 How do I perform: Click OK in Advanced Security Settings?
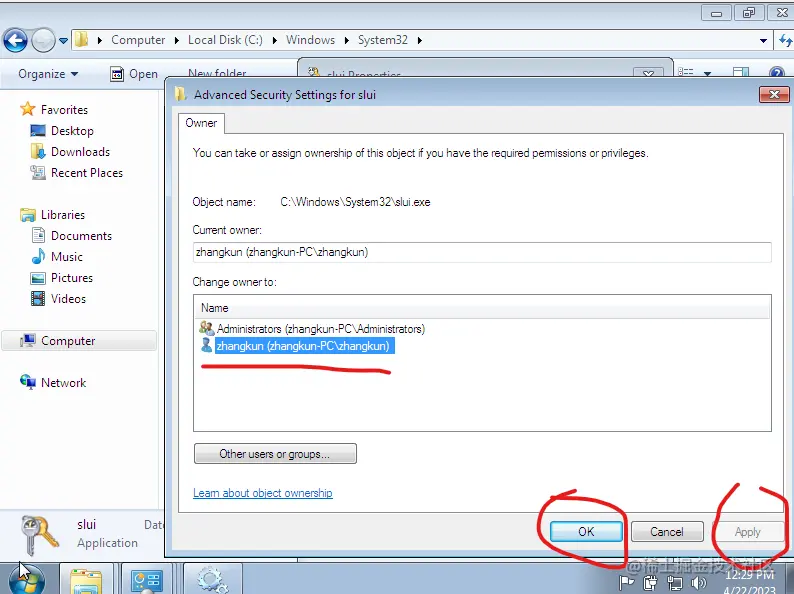click(x=586, y=532)
